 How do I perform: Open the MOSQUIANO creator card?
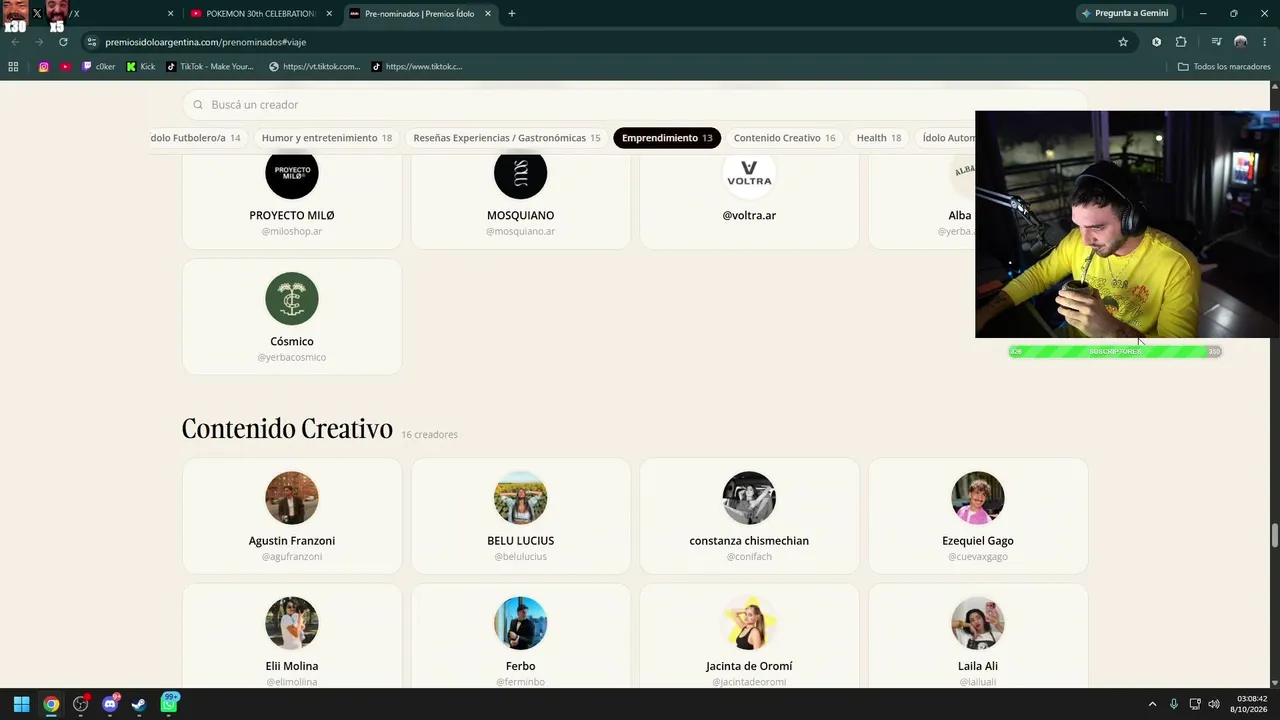[x=521, y=200]
